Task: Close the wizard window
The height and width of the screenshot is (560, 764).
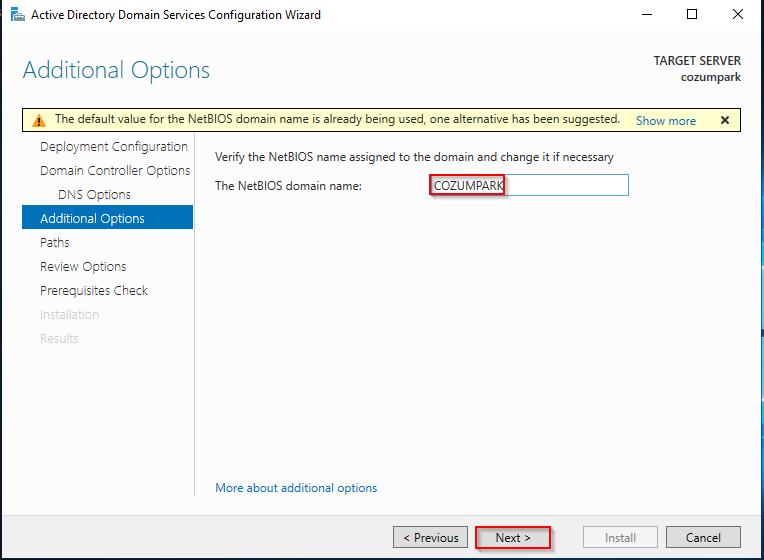Action: coord(738,15)
